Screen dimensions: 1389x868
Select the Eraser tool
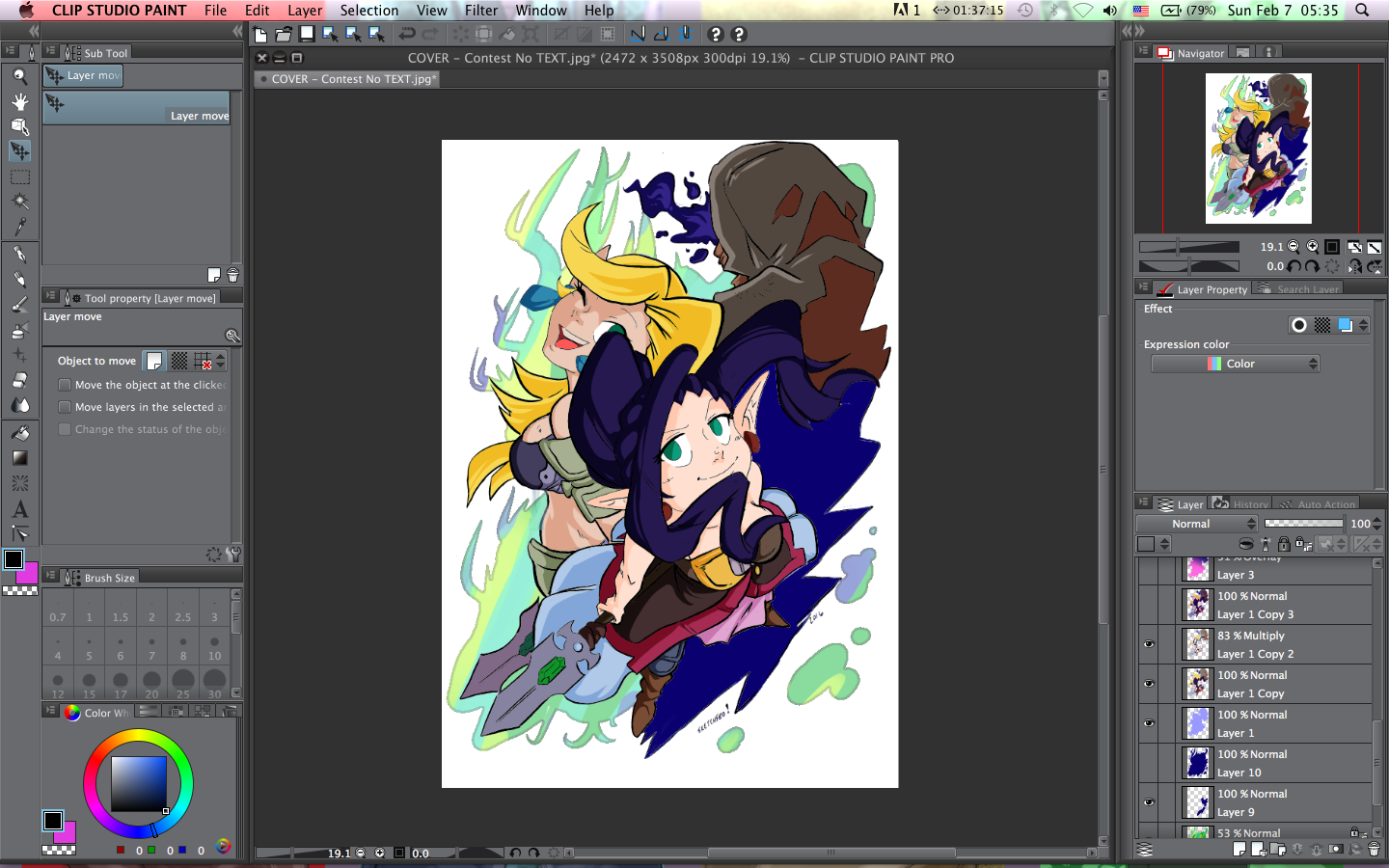coord(19,380)
